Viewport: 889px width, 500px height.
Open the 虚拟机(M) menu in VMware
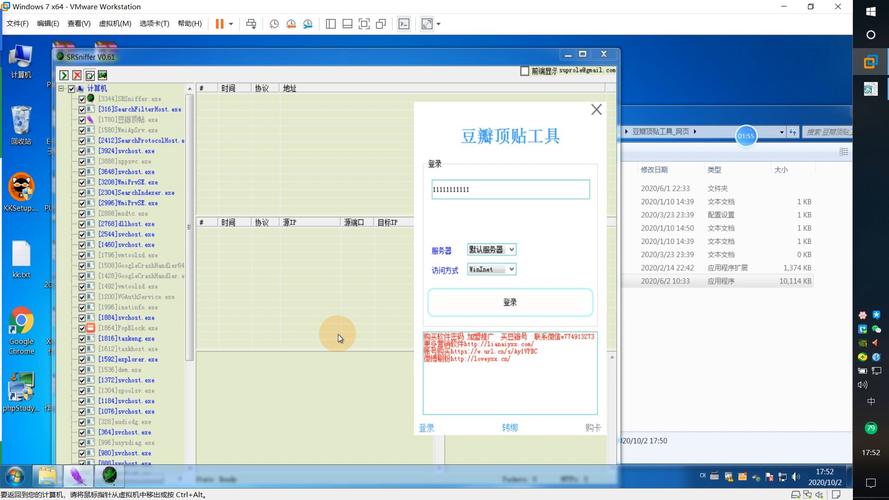pyautogui.click(x=115, y=24)
